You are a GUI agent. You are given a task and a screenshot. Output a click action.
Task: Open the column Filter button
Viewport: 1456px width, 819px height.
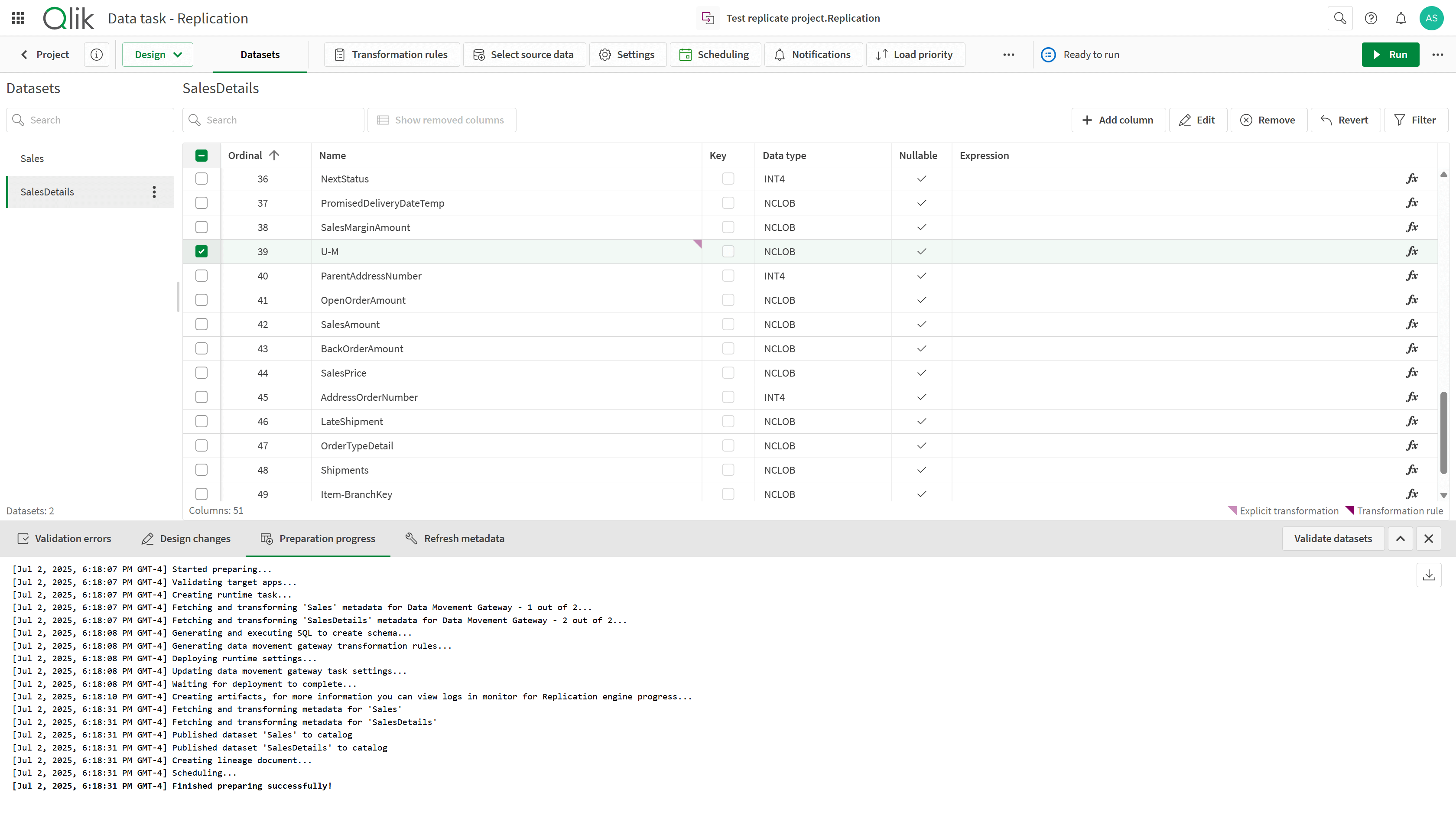[x=1415, y=120]
